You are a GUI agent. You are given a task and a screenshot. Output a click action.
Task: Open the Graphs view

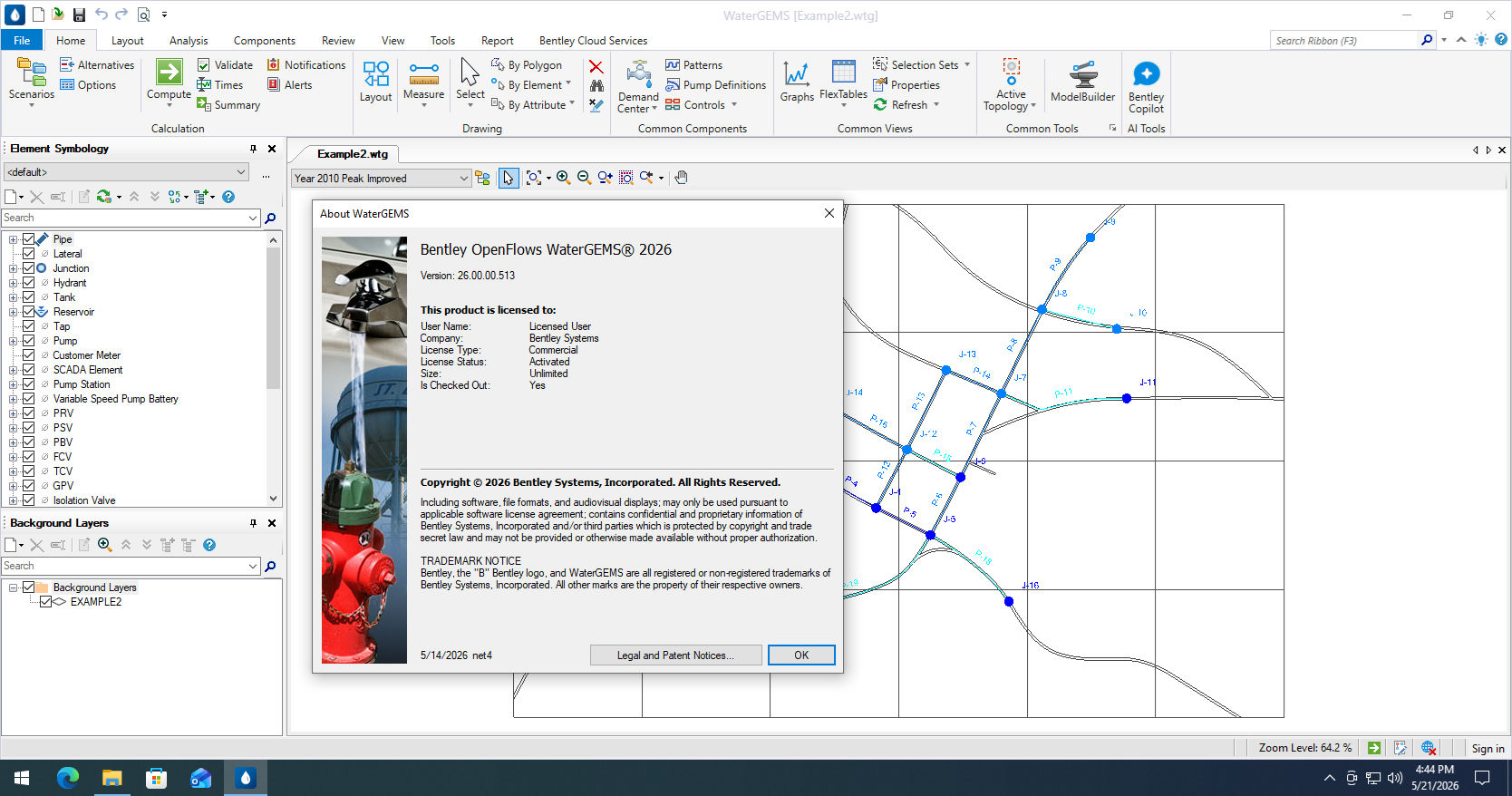[797, 82]
